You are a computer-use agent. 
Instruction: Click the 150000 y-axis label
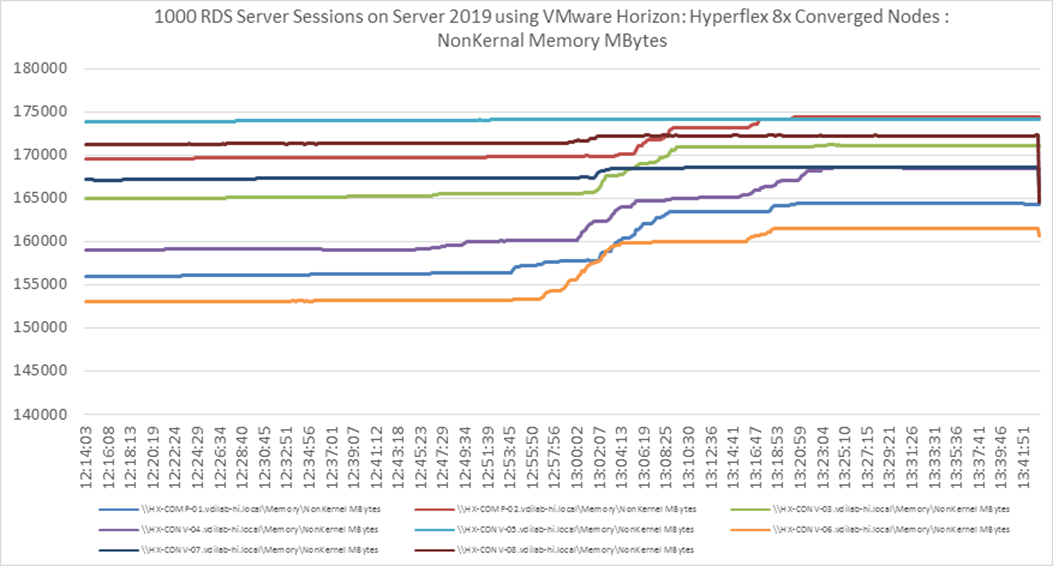pyautogui.click(x=40, y=328)
